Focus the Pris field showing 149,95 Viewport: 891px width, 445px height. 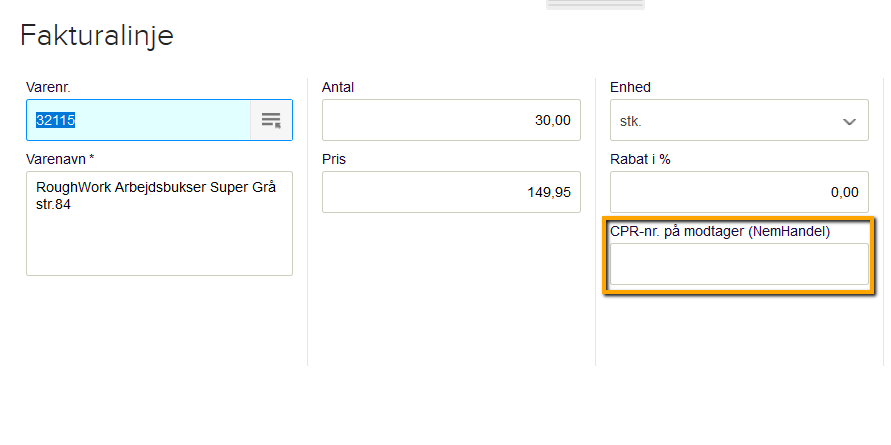(450, 191)
